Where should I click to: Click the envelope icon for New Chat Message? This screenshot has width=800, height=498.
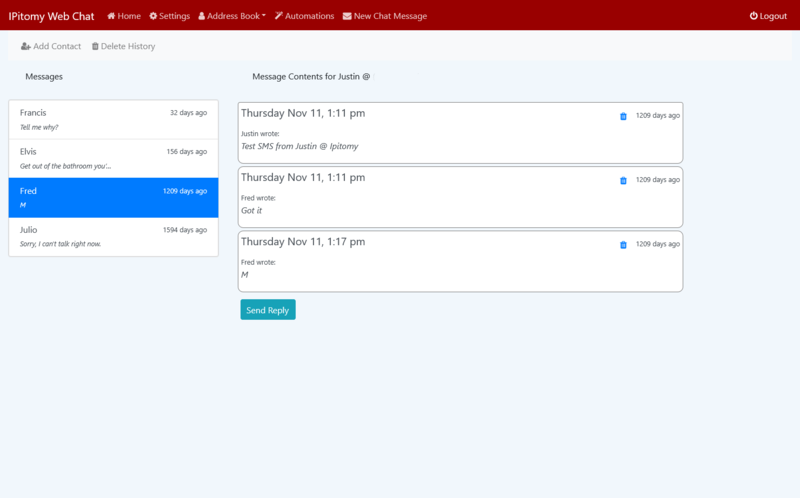pyautogui.click(x=347, y=16)
